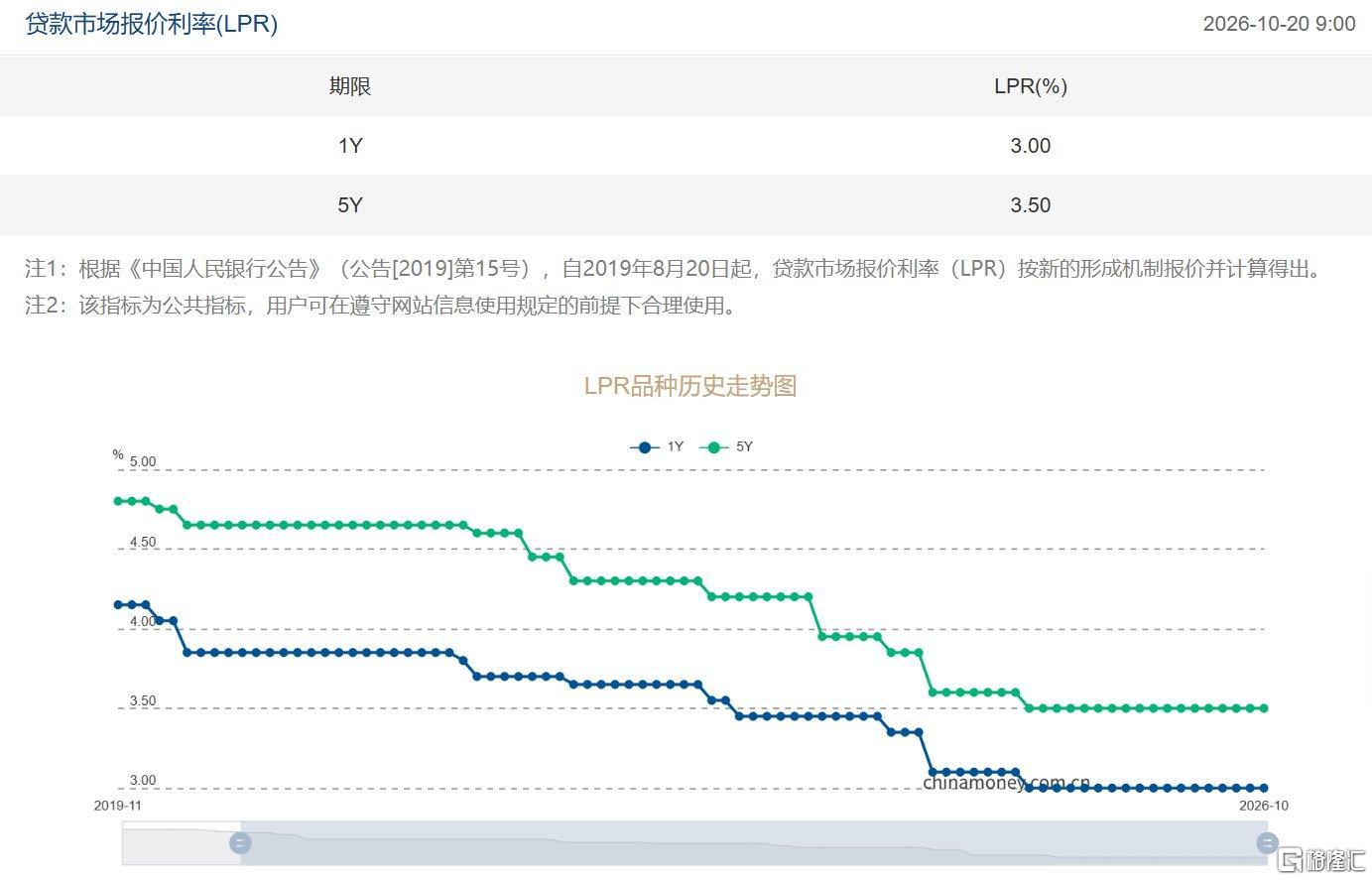Viewport: 1372px width, 880px height.
Task: Click the LPR(%) column header
Action: point(1031,86)
